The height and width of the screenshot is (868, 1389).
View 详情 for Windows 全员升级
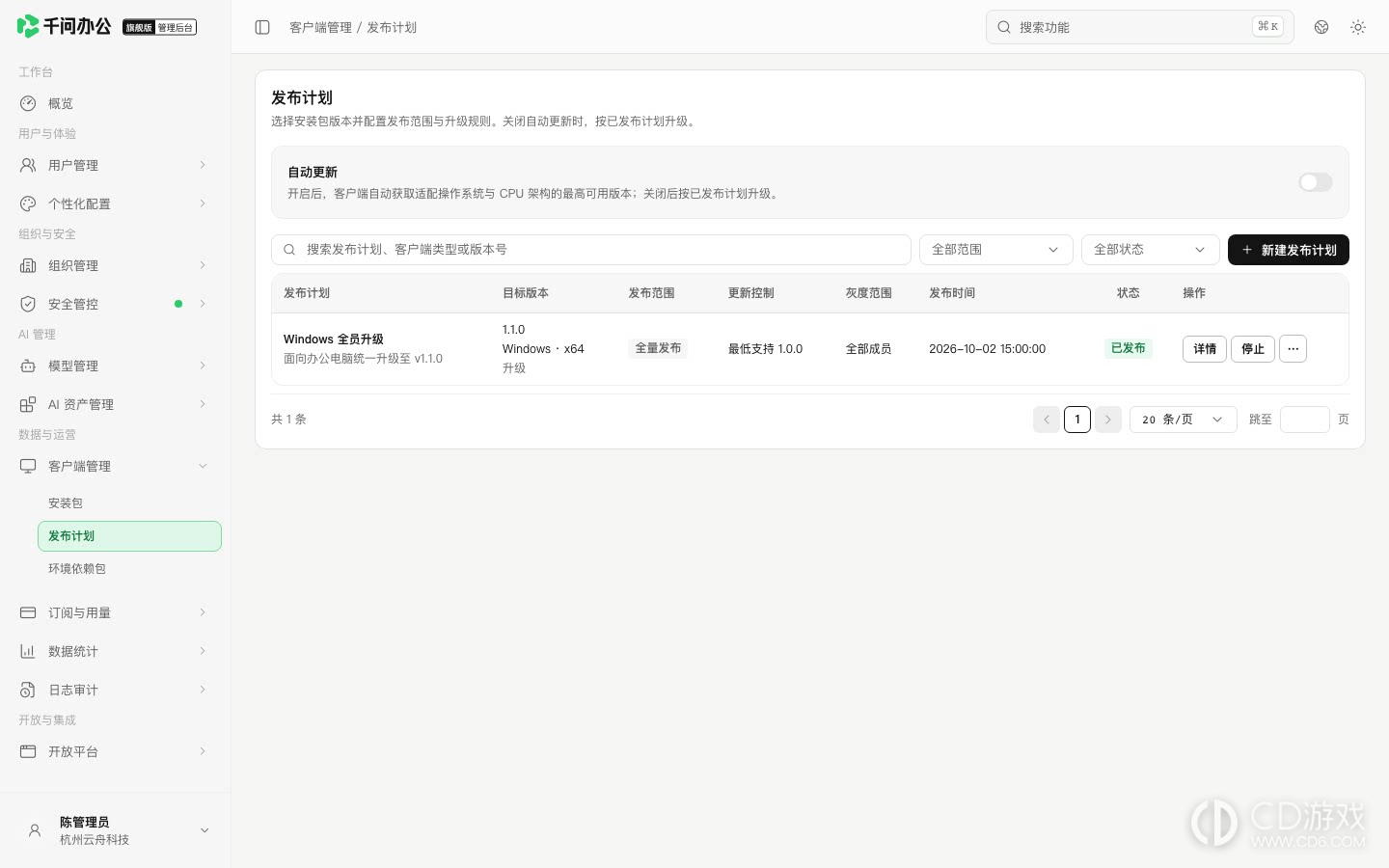1205,349
